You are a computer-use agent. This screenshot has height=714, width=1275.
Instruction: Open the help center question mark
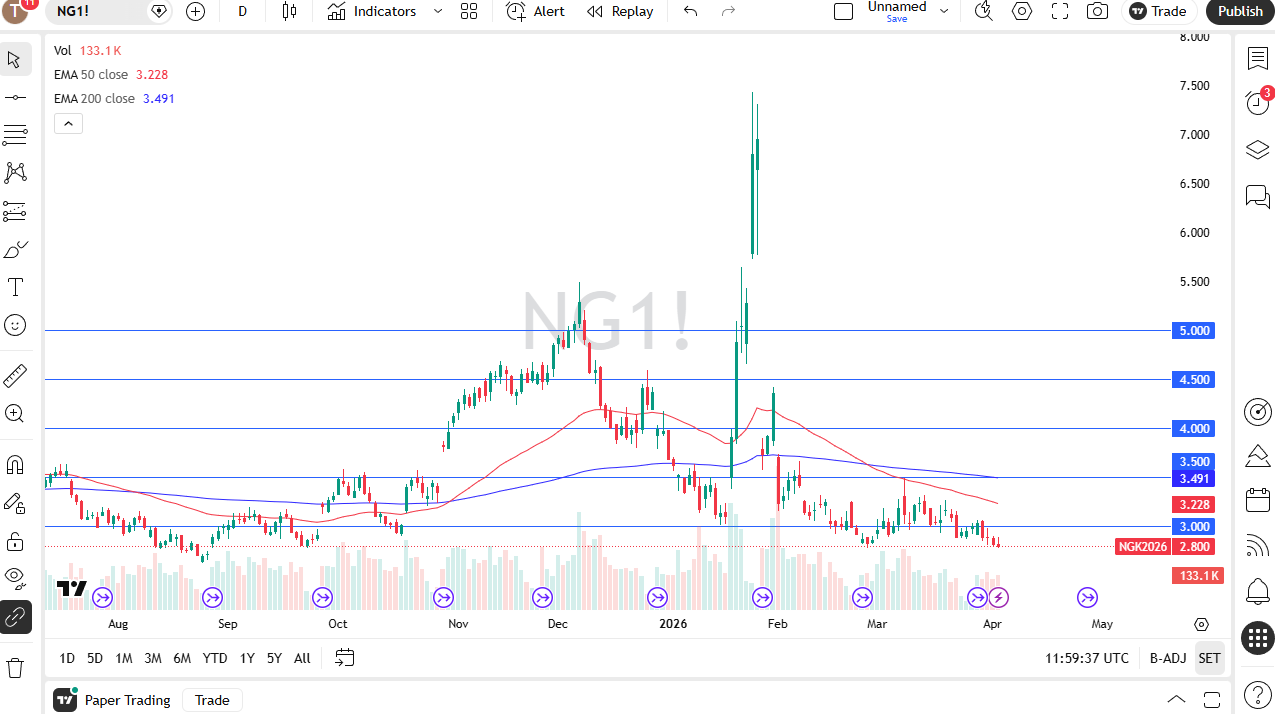click(x=1258, y=695)
